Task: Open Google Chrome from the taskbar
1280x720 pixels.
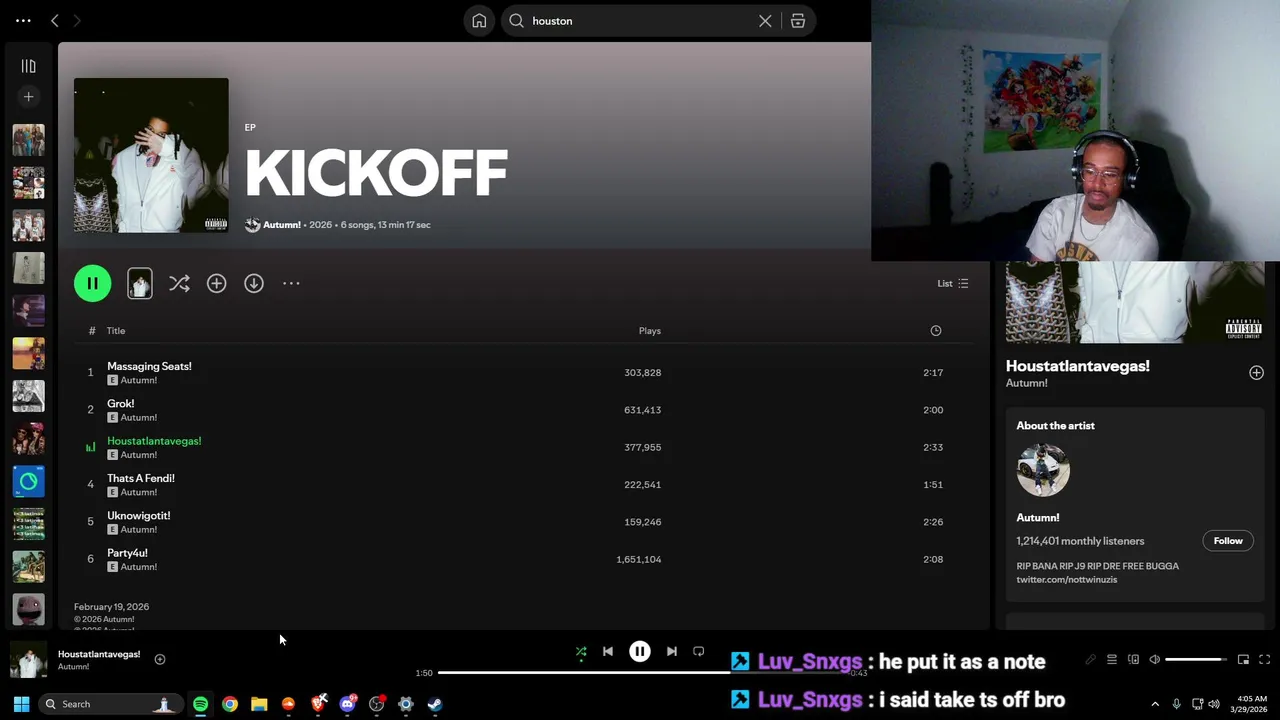Action: pos(230,704)
